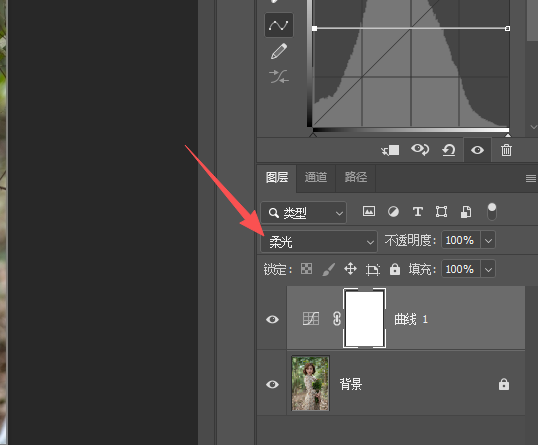The image size is (538, 445).
Task: Lock all padlock icon
Action: [x=395, y=269]
